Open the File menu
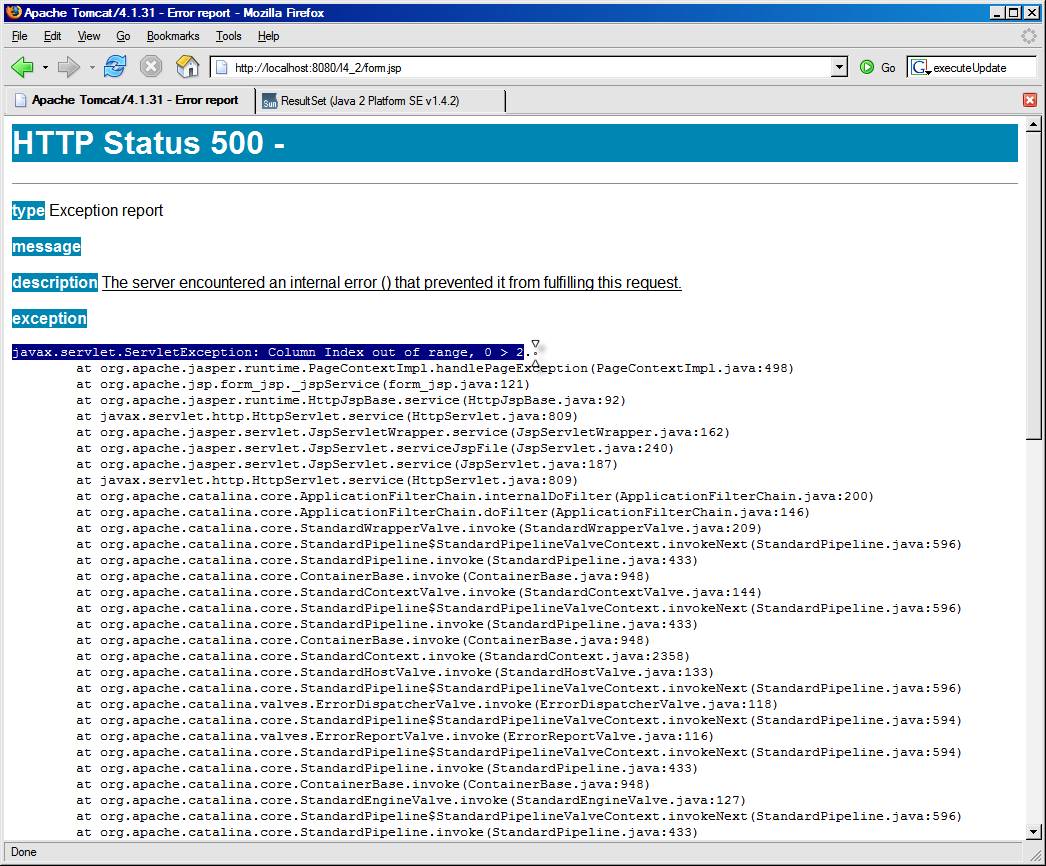This screenshot has height=866, width=1046. point(20,36)
